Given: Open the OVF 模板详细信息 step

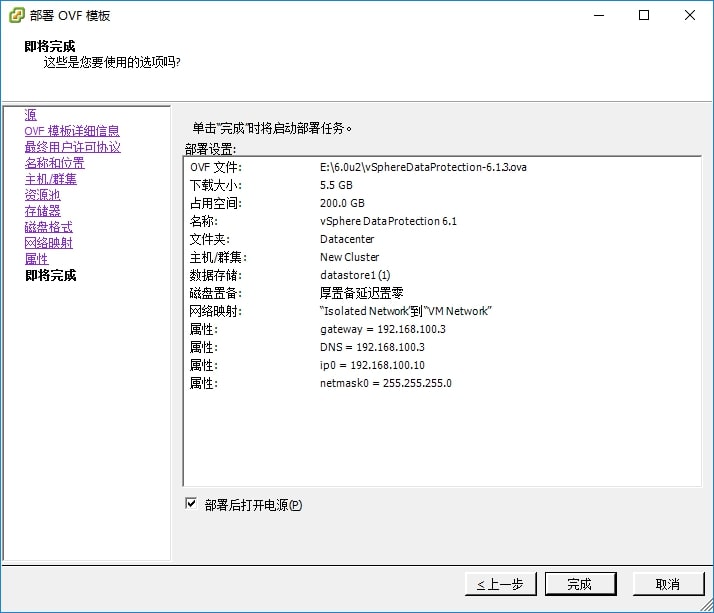Looking at the screenshot, I should point(72,131).
